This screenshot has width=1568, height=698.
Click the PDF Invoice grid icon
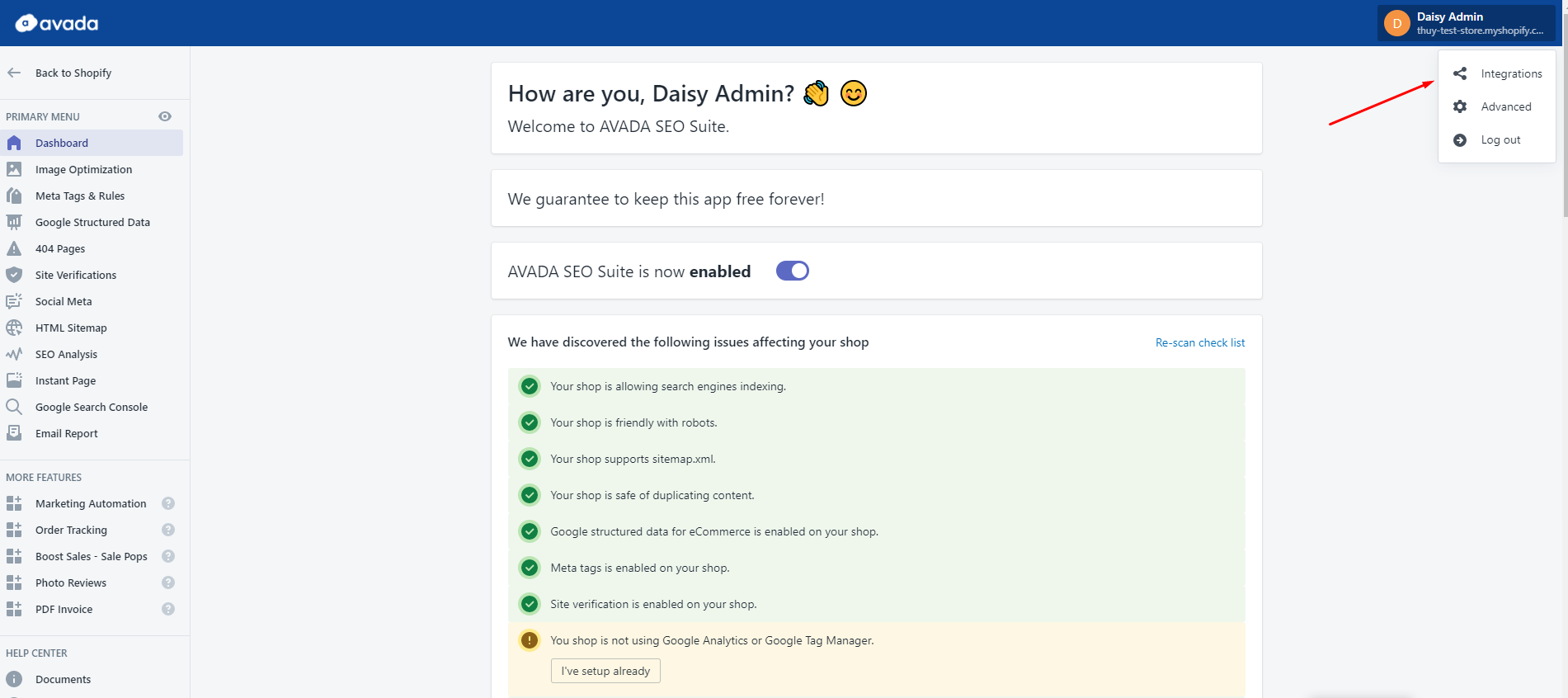click(x=14, y=609)
